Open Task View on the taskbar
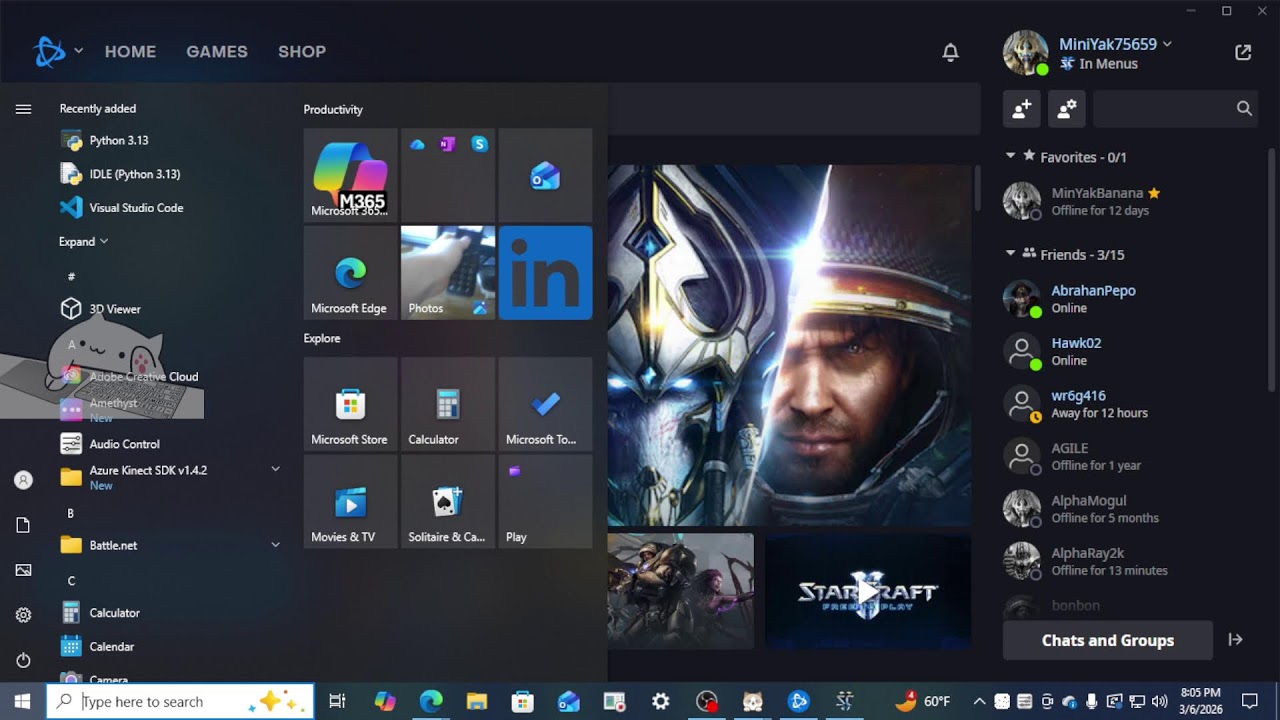This screenshot has width=1280, height=720. (x=337, y=701)
